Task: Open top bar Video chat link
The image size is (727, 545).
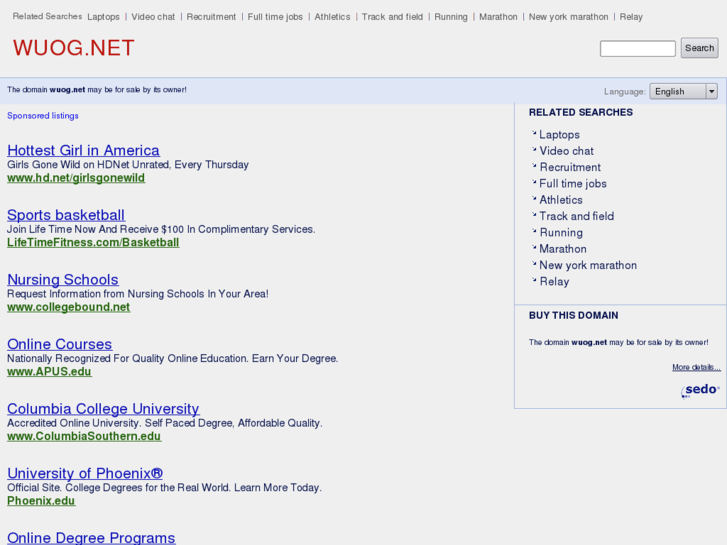Action: [x=153, y=17]
